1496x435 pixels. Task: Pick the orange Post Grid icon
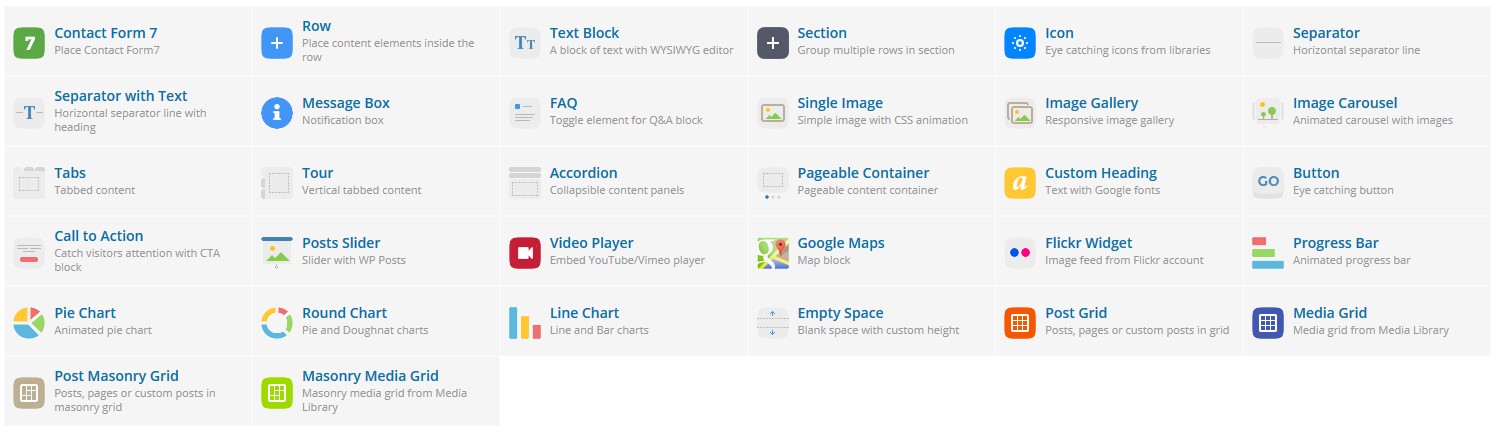(x=1020, y=323)
